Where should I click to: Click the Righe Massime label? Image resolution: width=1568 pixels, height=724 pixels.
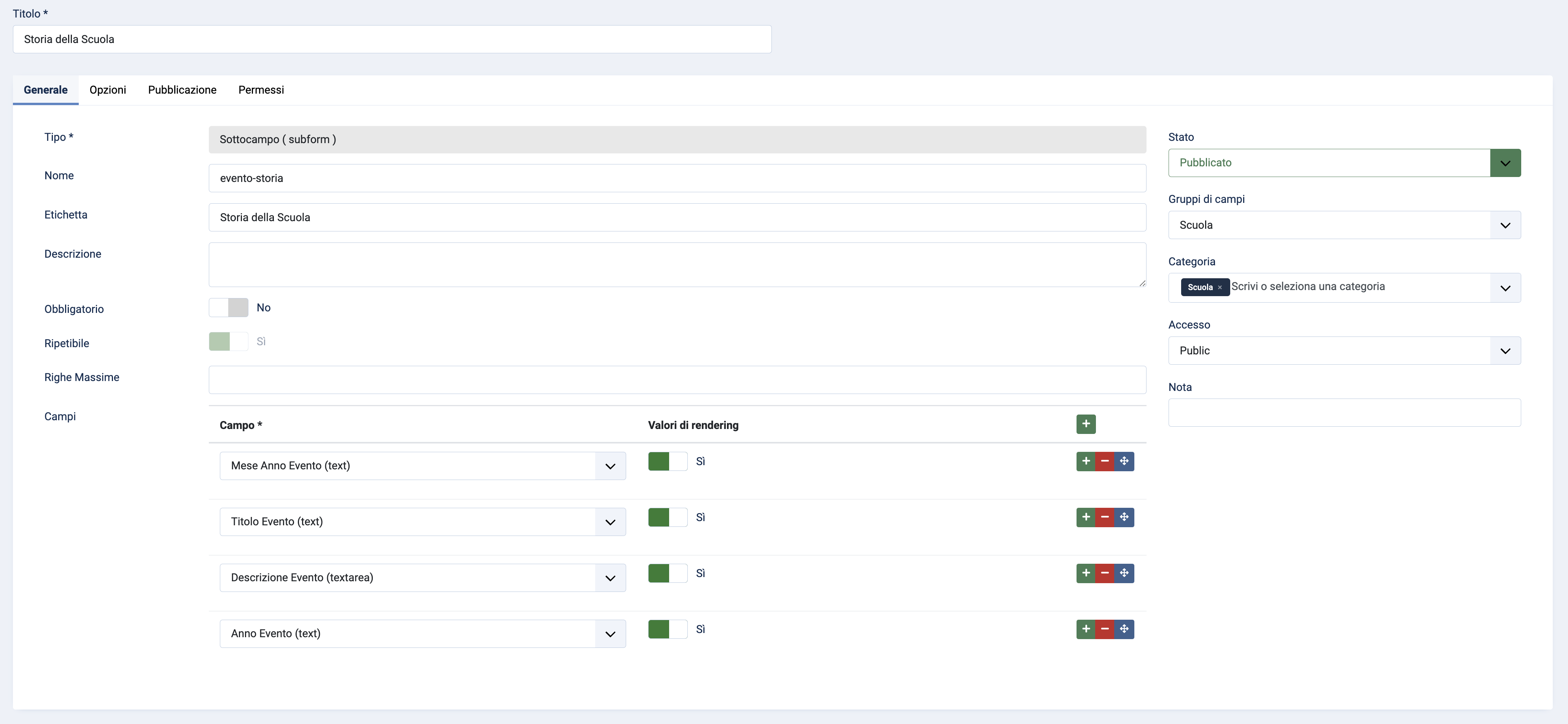81,378
